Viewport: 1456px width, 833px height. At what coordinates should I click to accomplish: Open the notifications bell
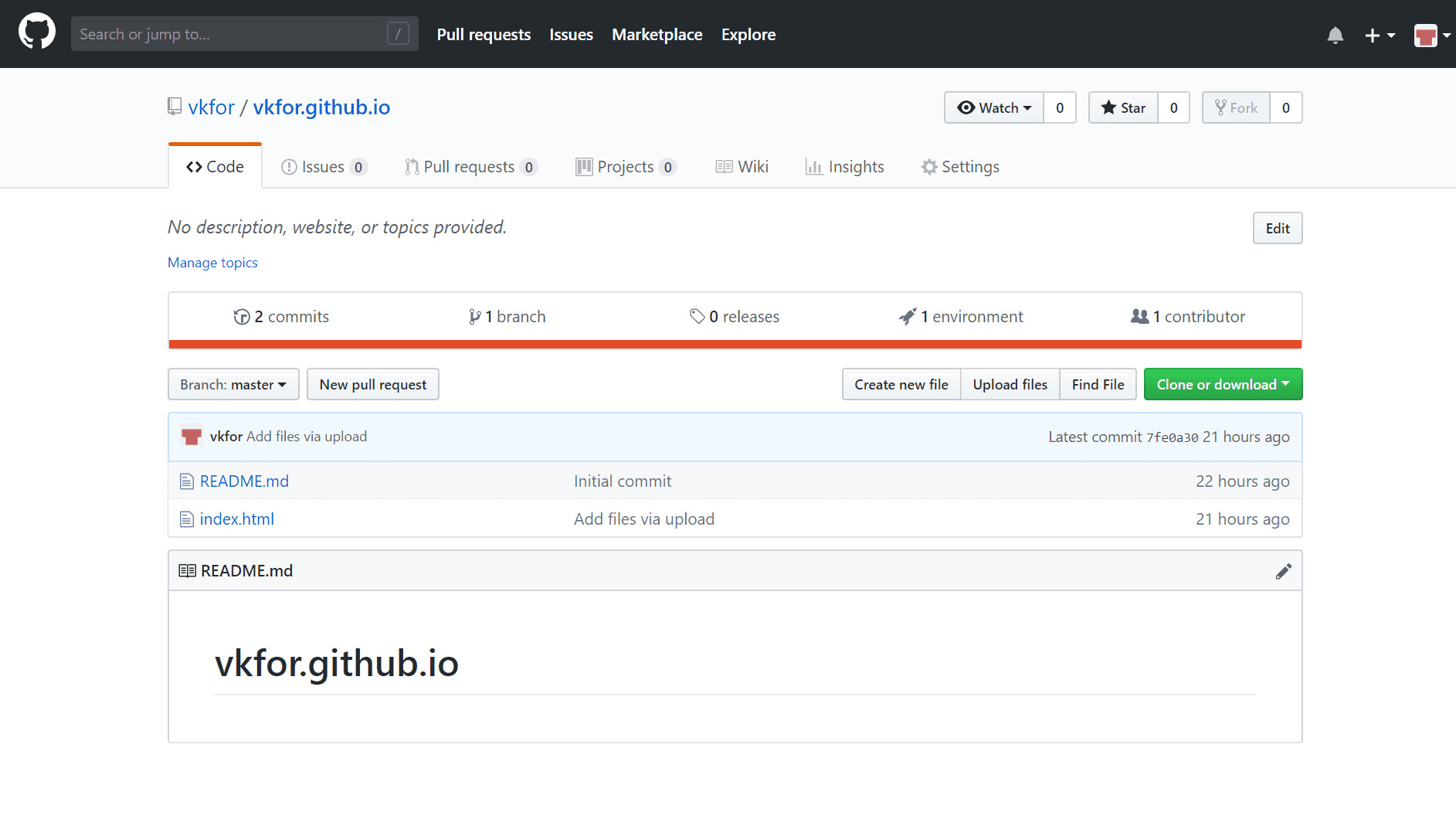coord(1335,35)
